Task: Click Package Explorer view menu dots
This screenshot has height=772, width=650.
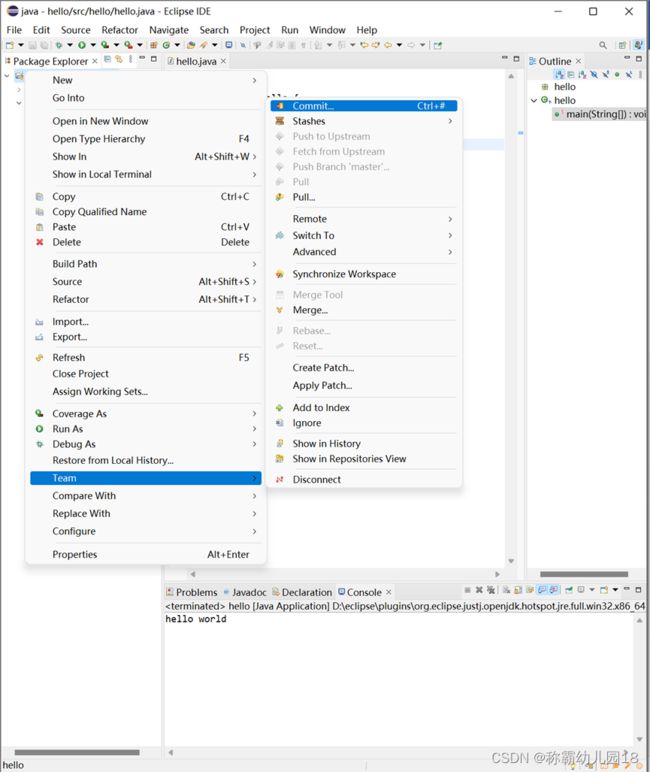Action: coord(130,60)
